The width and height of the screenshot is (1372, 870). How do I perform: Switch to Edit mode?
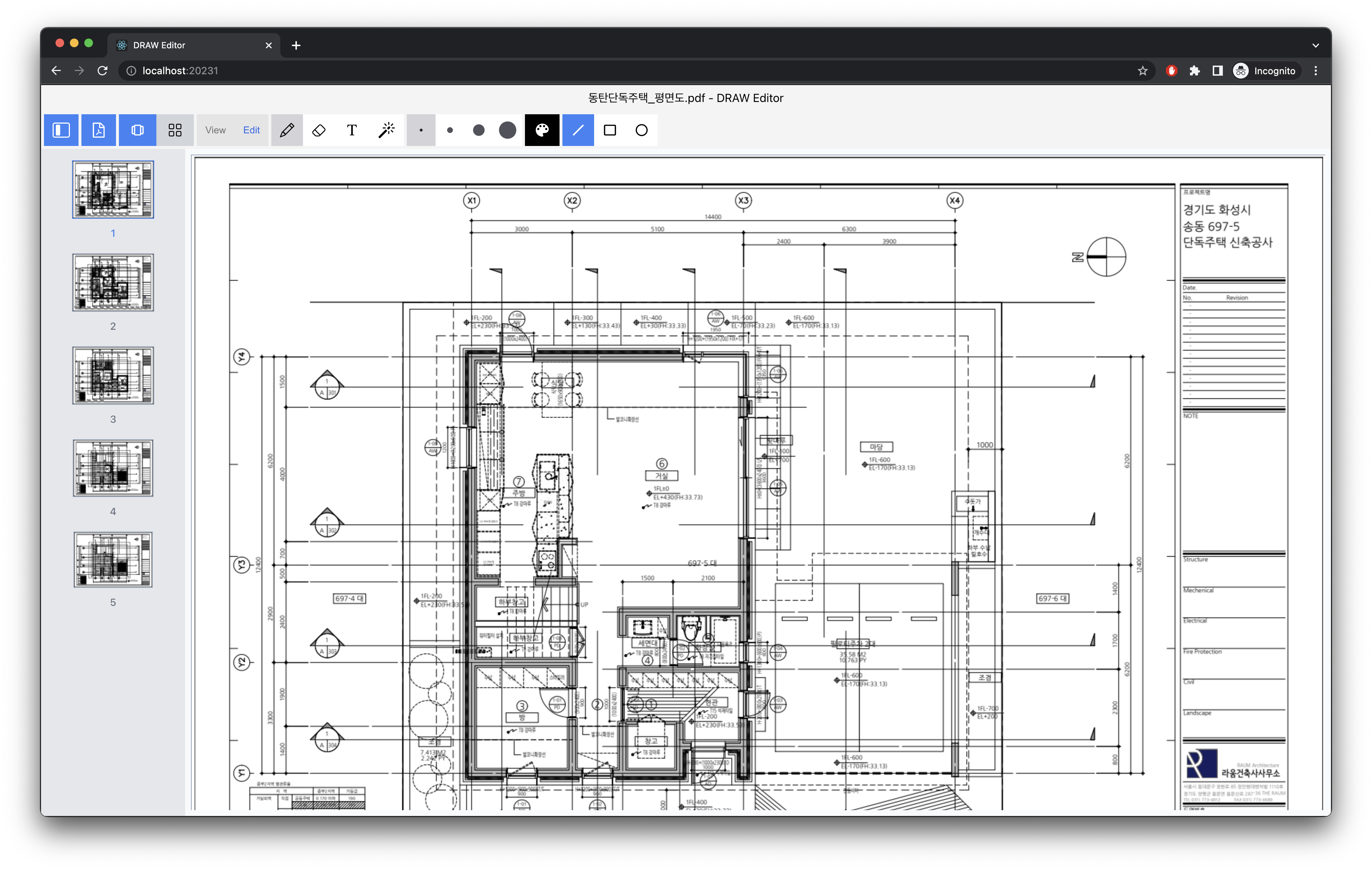click(x=251, y=130)
